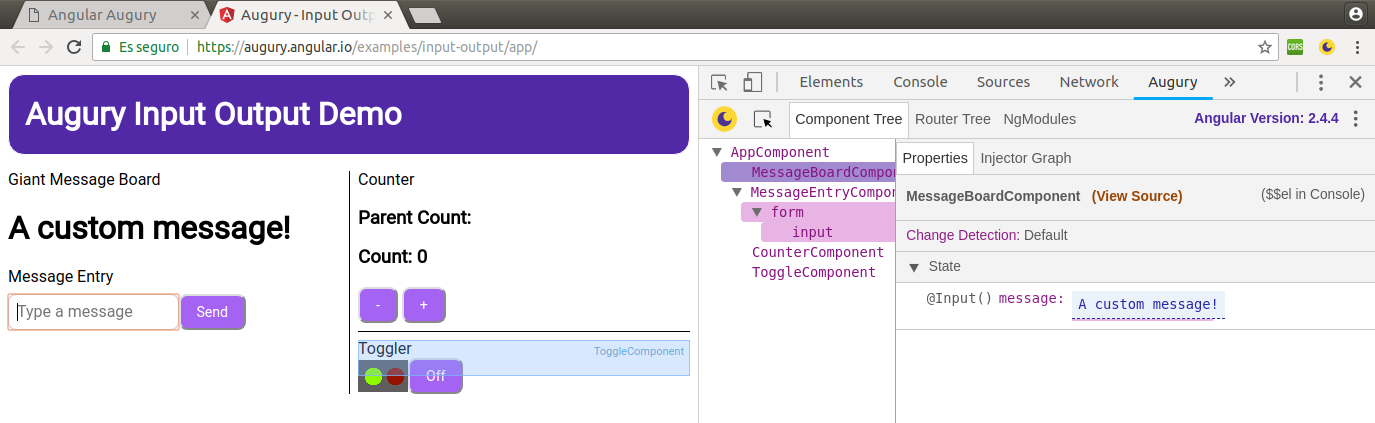Toggle the Off button in Toggler
The image size is (1375, 423).
(x=436, y=376)
